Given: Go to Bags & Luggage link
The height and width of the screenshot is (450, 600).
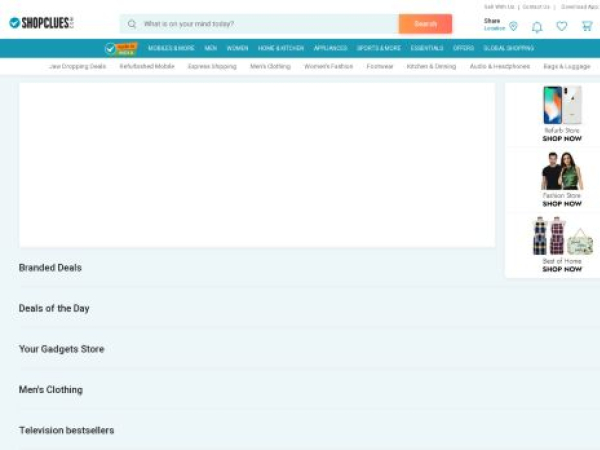Looking at the screenshot, I should [567, 67].
